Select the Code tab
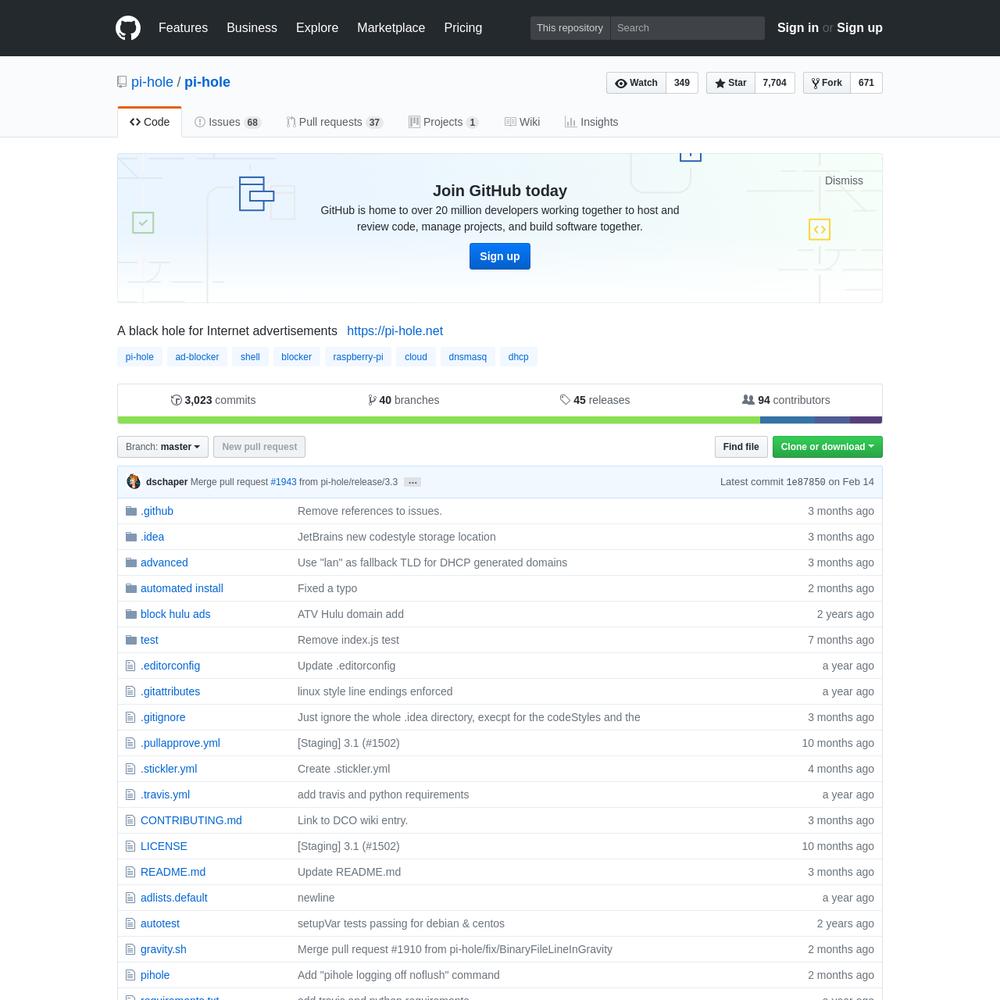The height and width of the screenshot is (1000, 1000). coord(149,122)
